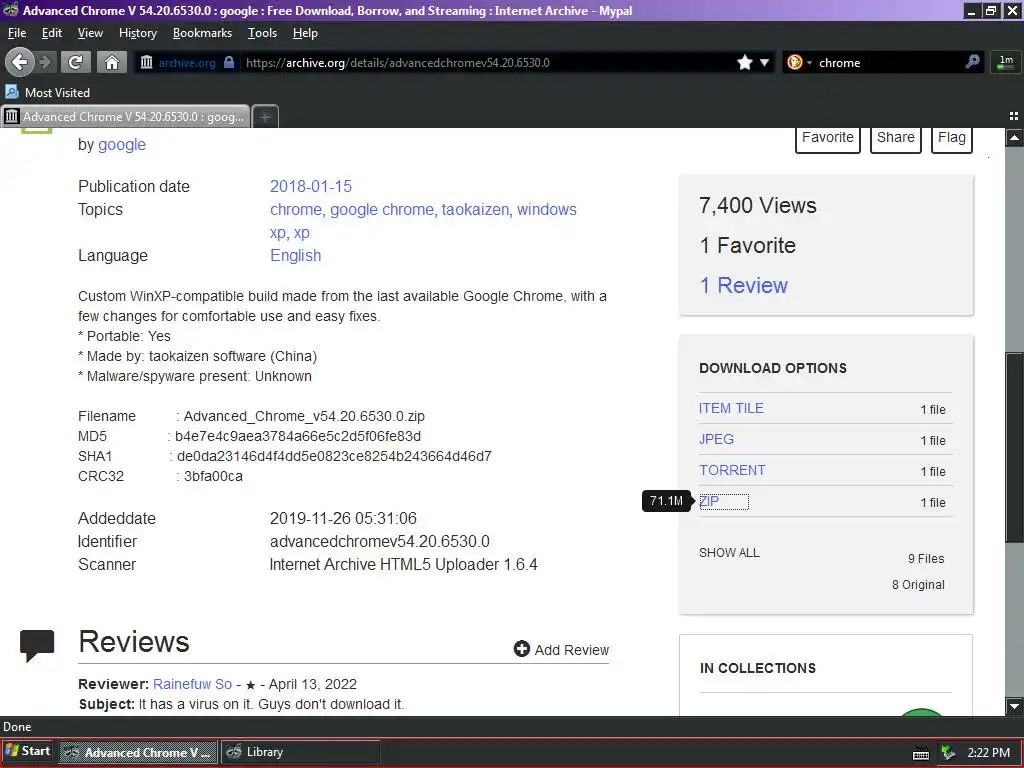Viewport: 1024px width, 768px height.
Task: Click the tab groups grid icon
Action: click(x=1014, y=116)
